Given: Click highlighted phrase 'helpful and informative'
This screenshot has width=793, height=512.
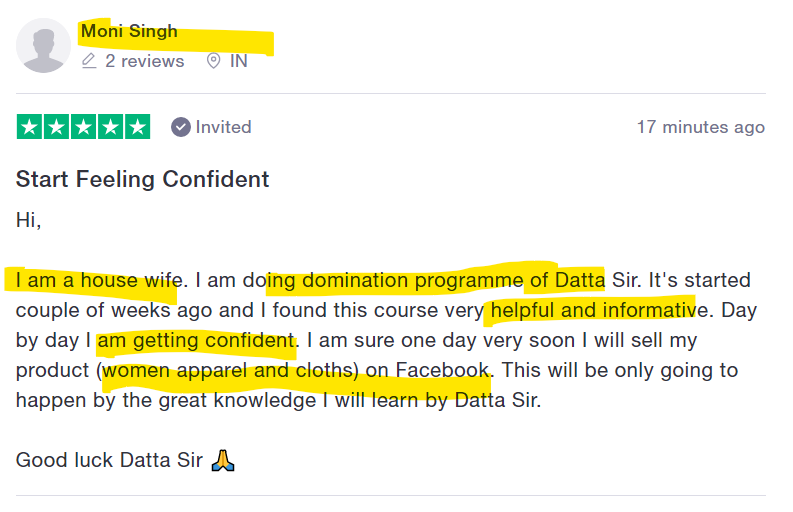Looking at the screenshot, I should coord(594,310).
